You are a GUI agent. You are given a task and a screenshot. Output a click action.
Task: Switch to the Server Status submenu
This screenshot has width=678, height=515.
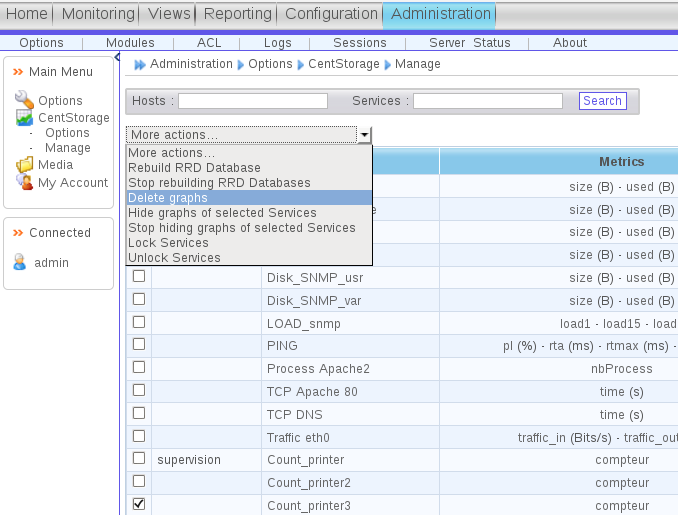(x=469, y=43)
